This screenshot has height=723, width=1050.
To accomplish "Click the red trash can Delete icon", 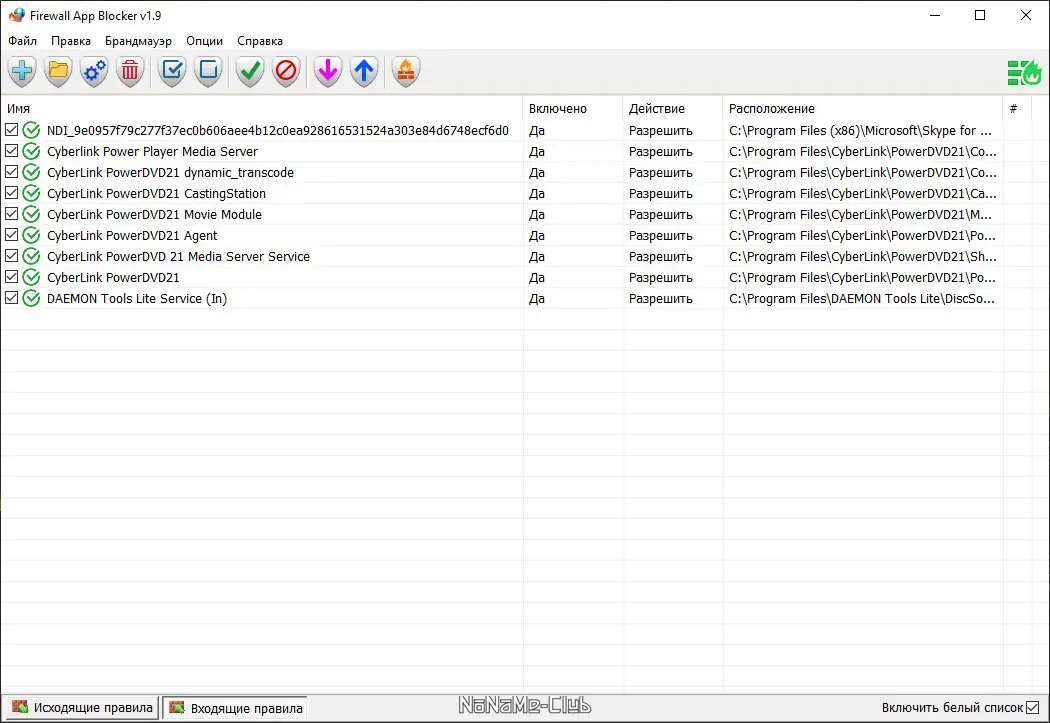I will click(x=130, y=71).
